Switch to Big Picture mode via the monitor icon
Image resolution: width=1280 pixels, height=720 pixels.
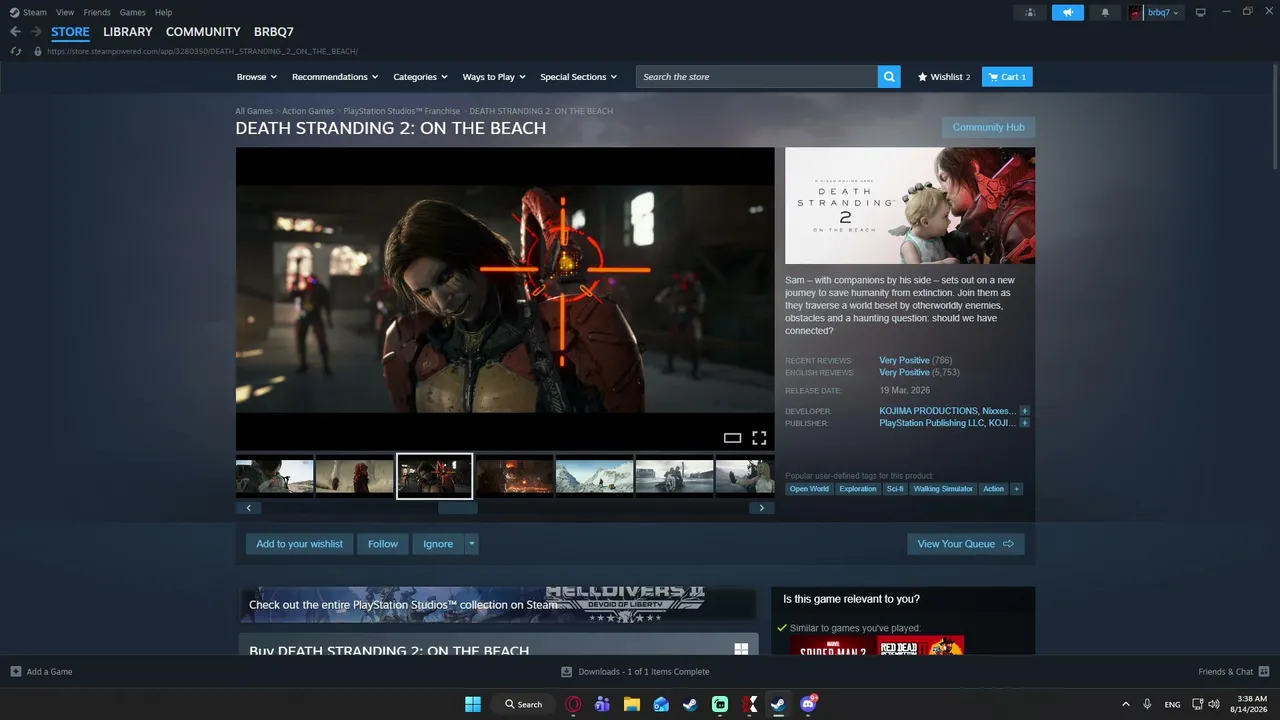point(1201,13)
